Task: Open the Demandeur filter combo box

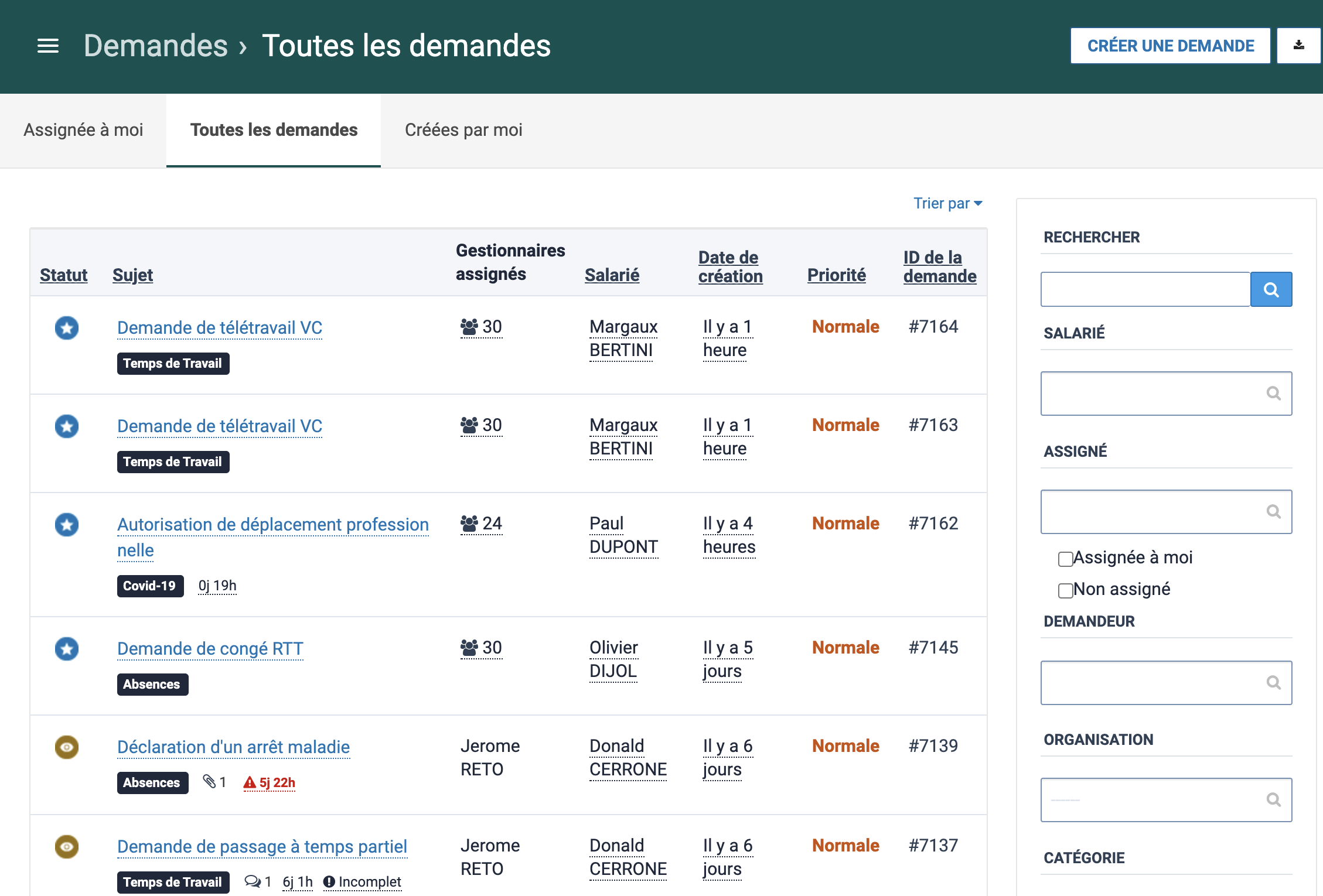Action: [x=1166, y=683]
